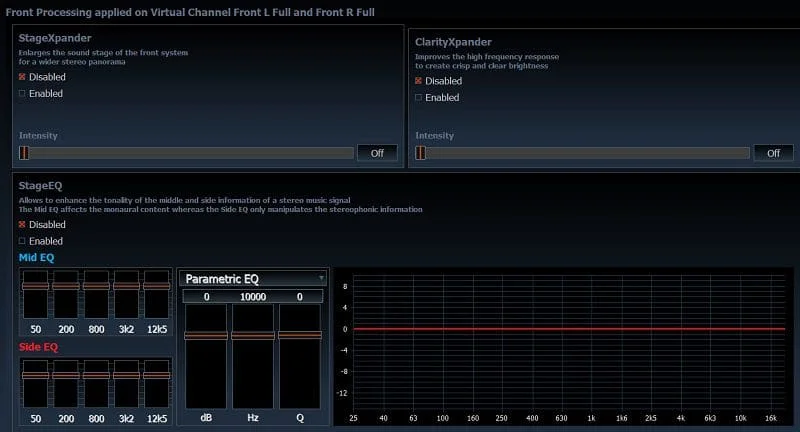The image size is (800, 432).
Task: Click the Side EQ 200 Hz fader
Action: coord(66,375)
